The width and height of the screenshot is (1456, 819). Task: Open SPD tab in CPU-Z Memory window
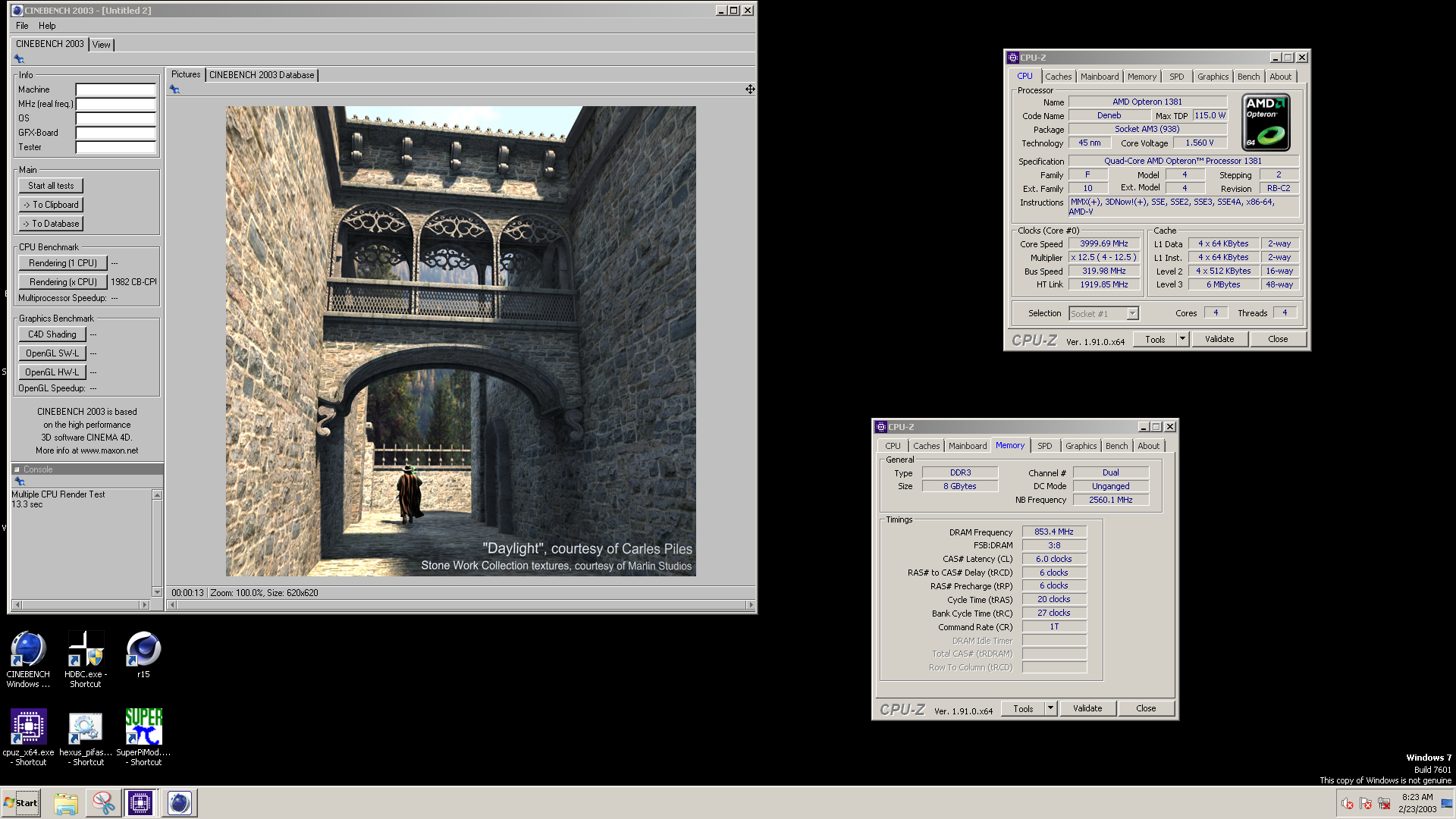(1044, 446)
